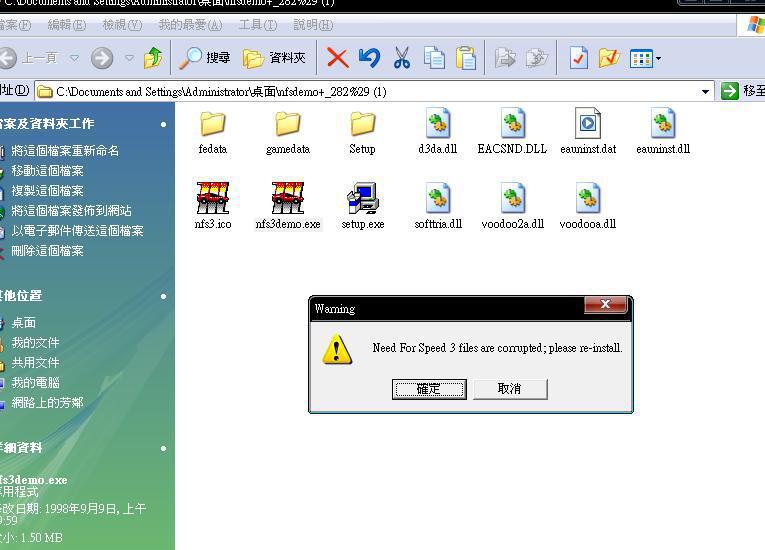Open the Forward button history arrow
Screen dimensions: 765x550
(129, 58)
